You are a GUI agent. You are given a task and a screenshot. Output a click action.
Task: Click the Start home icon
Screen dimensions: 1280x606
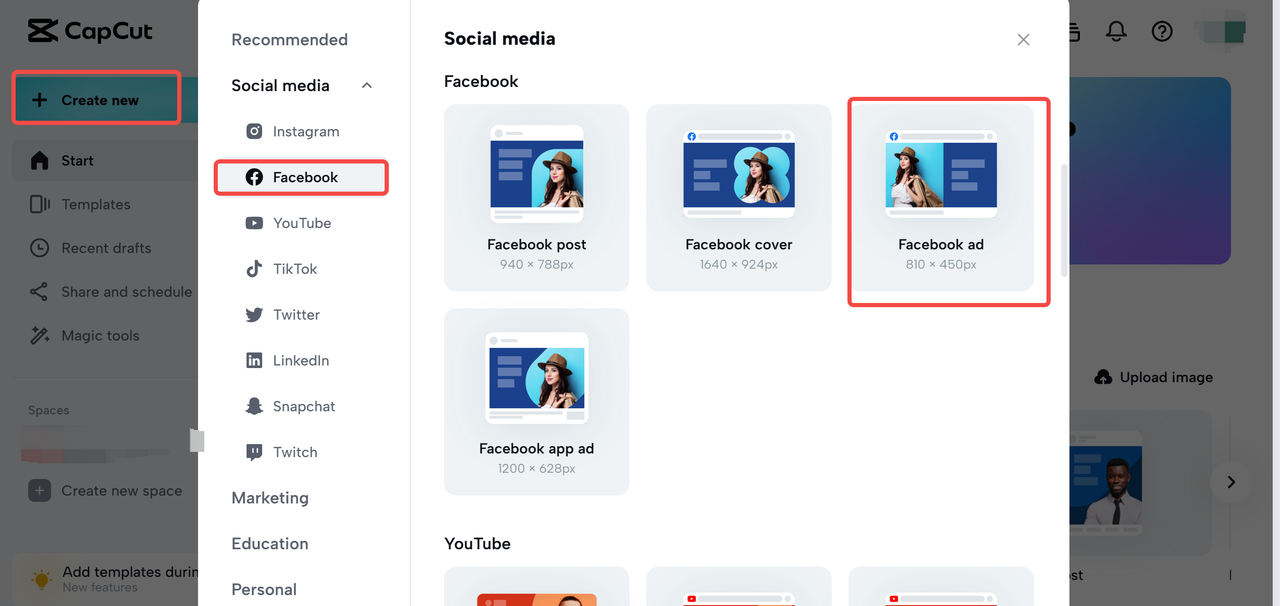39,160
